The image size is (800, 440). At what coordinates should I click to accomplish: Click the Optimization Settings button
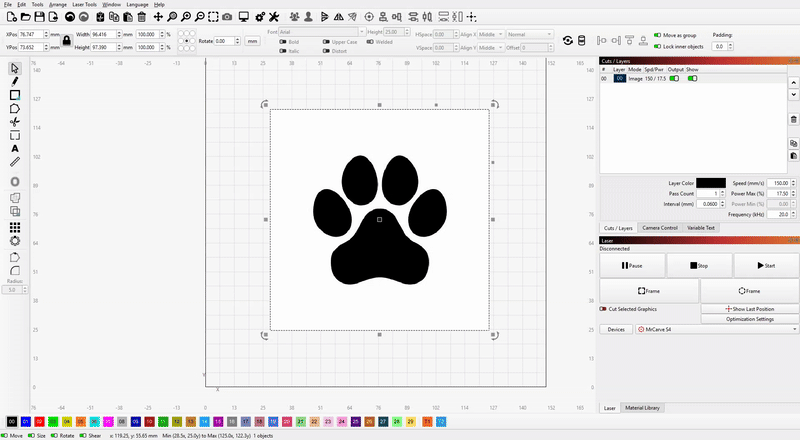click(750, 318)
